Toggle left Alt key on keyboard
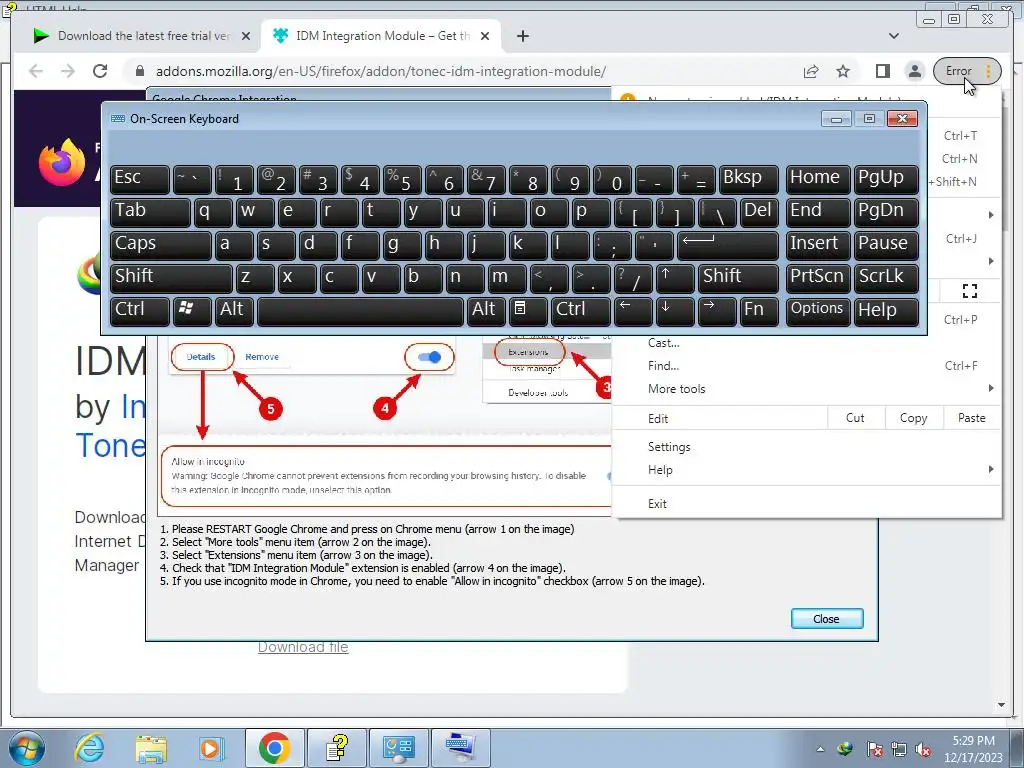The width and height of the screenshot is (1024, 768). click(233, 310)
